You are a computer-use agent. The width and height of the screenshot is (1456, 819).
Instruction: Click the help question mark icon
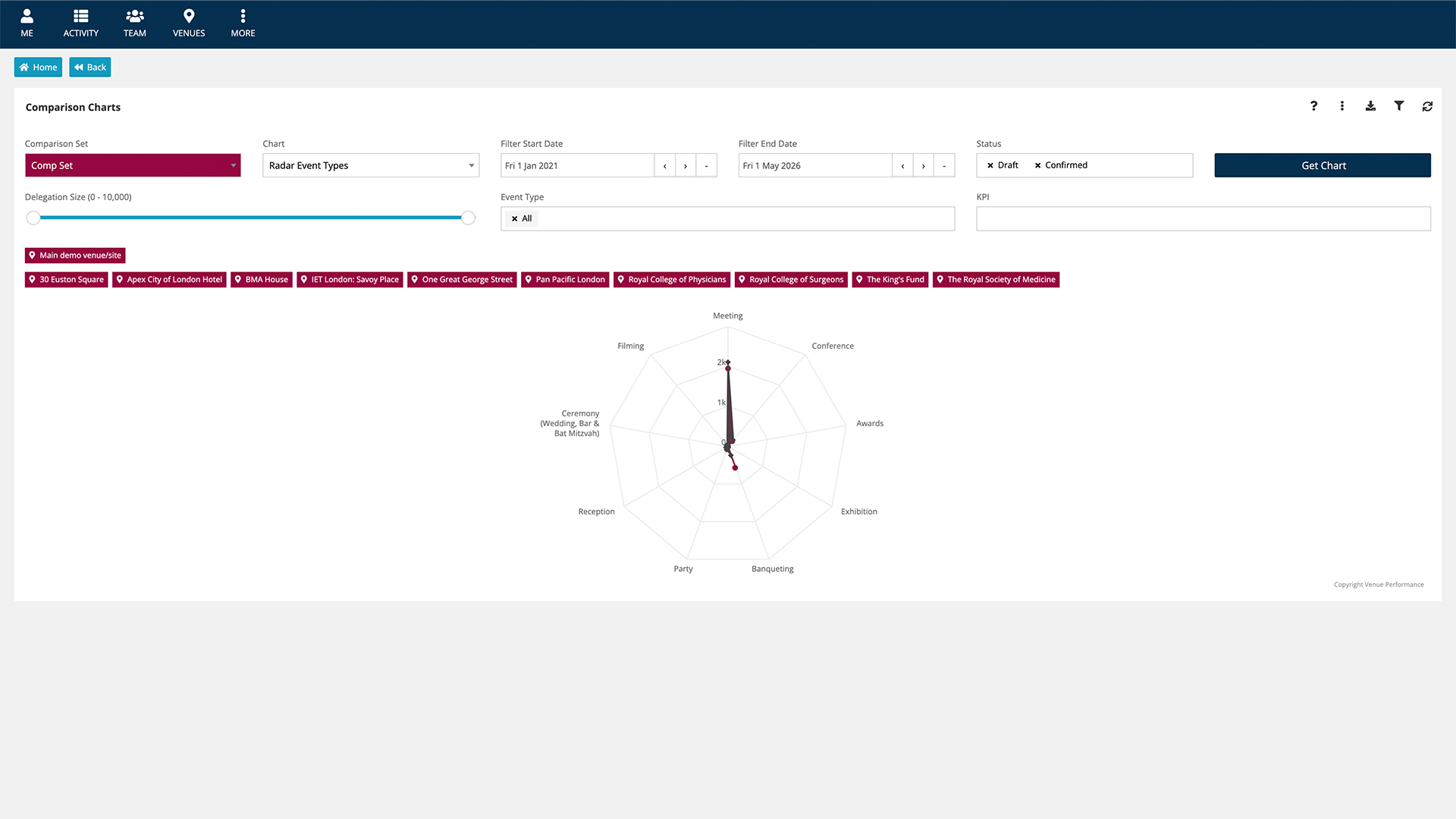[x=1313, y=106]
